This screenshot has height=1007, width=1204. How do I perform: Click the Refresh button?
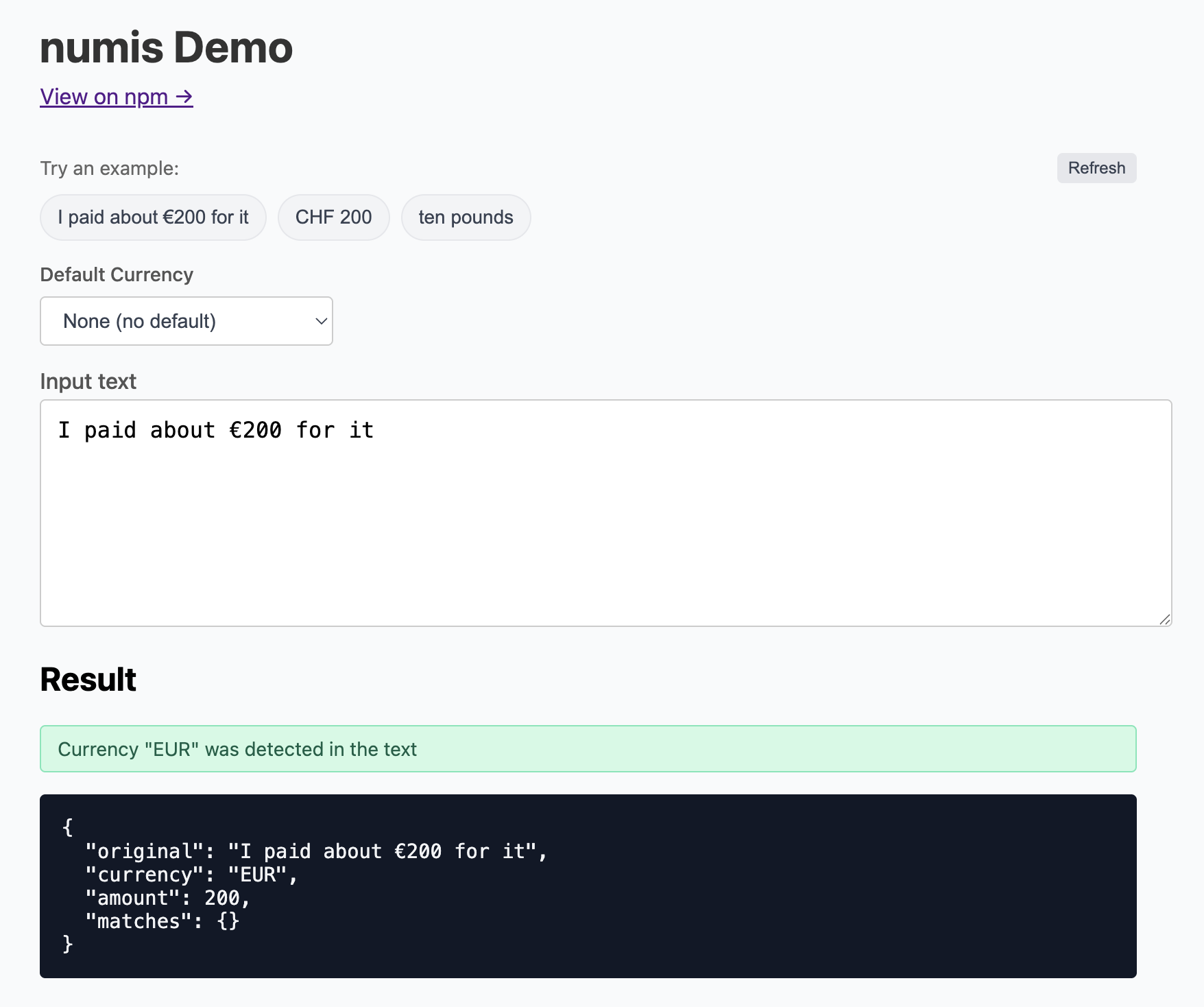tap(1096, 168)
